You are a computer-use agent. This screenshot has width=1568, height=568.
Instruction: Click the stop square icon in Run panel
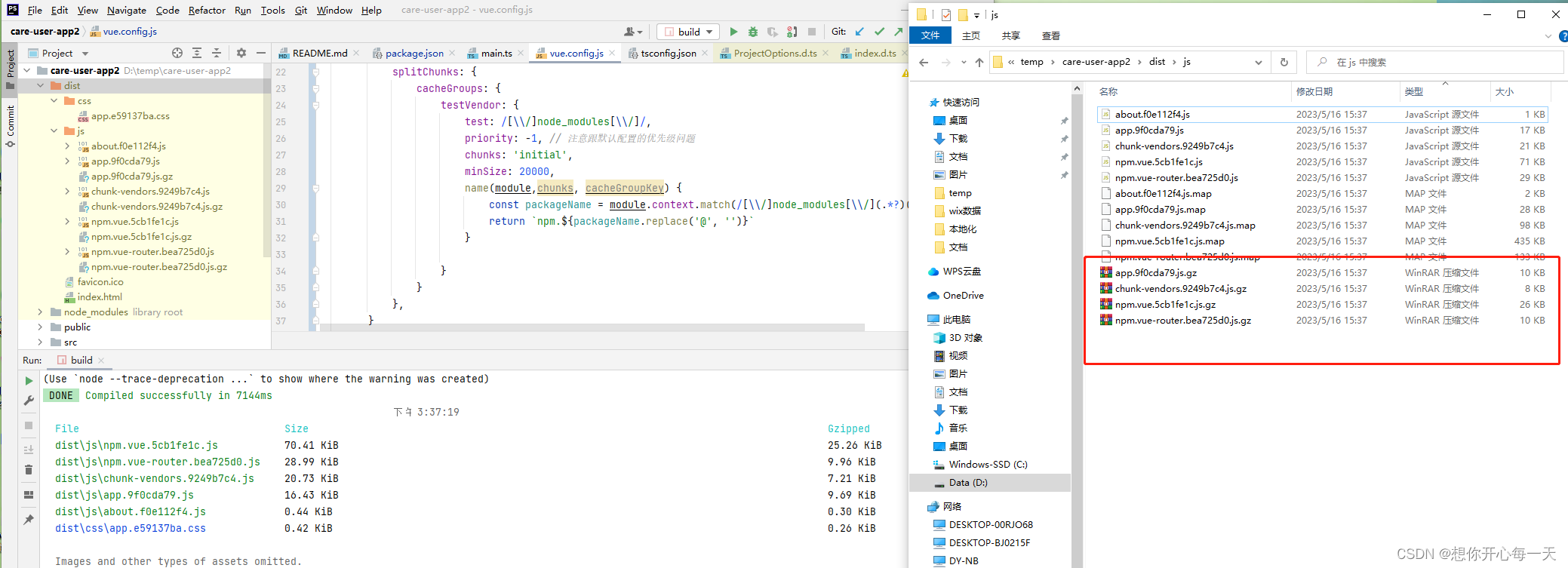(x=29, y=425)
